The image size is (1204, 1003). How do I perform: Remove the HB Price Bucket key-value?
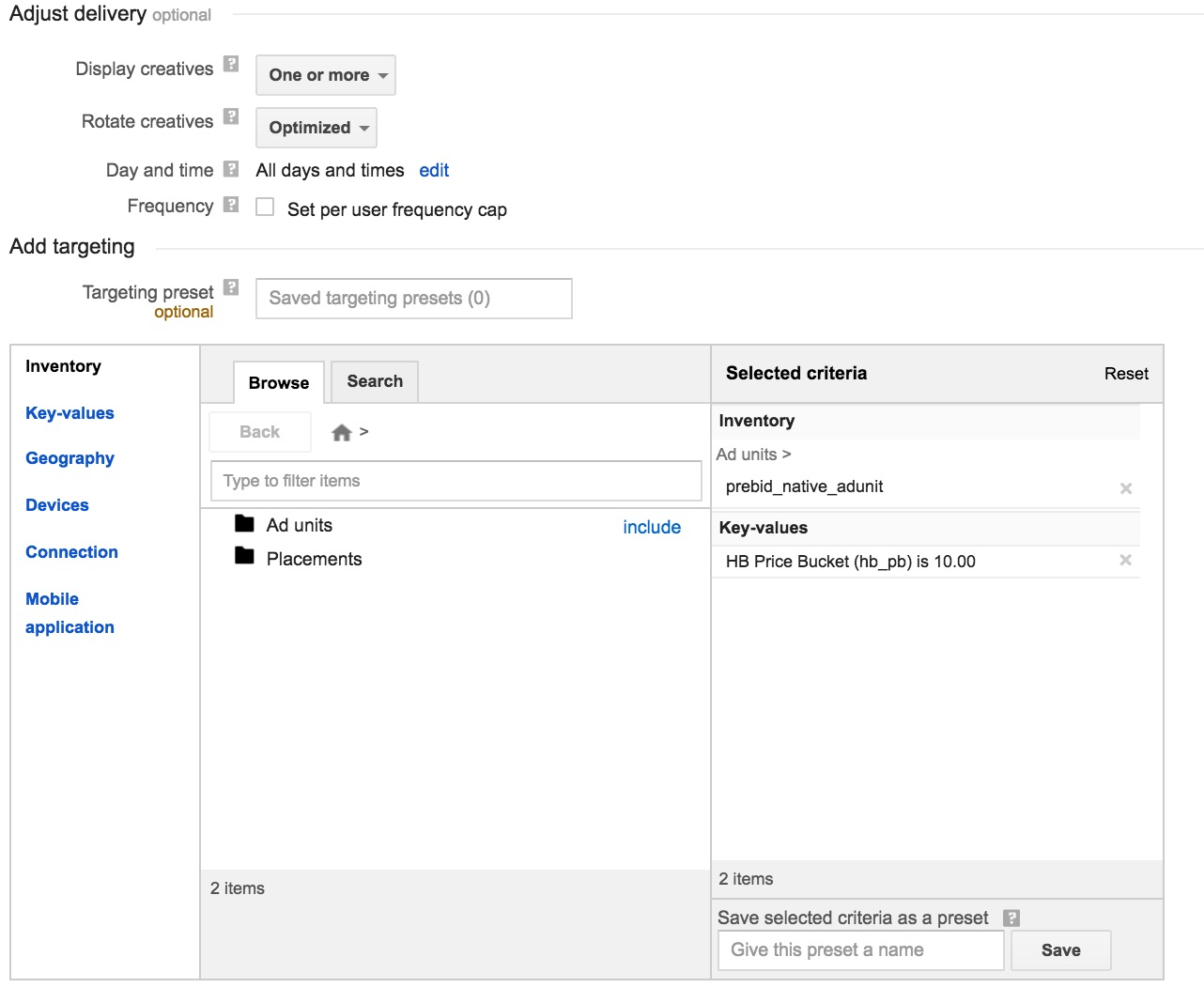pyautogui.click(x=1125, y=560)
